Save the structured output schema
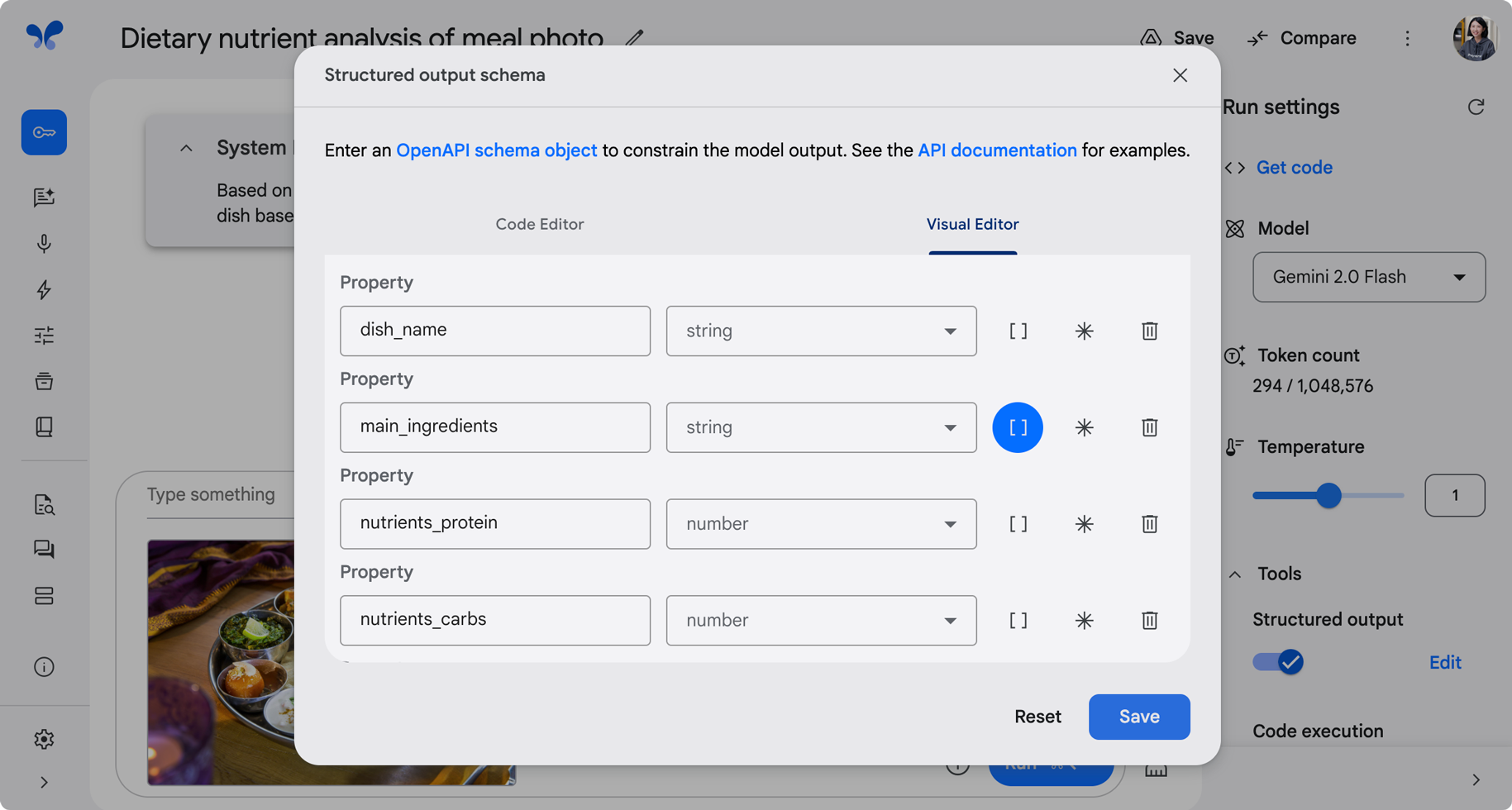This screenshot has height=810, width=1512. [1138, 717]
